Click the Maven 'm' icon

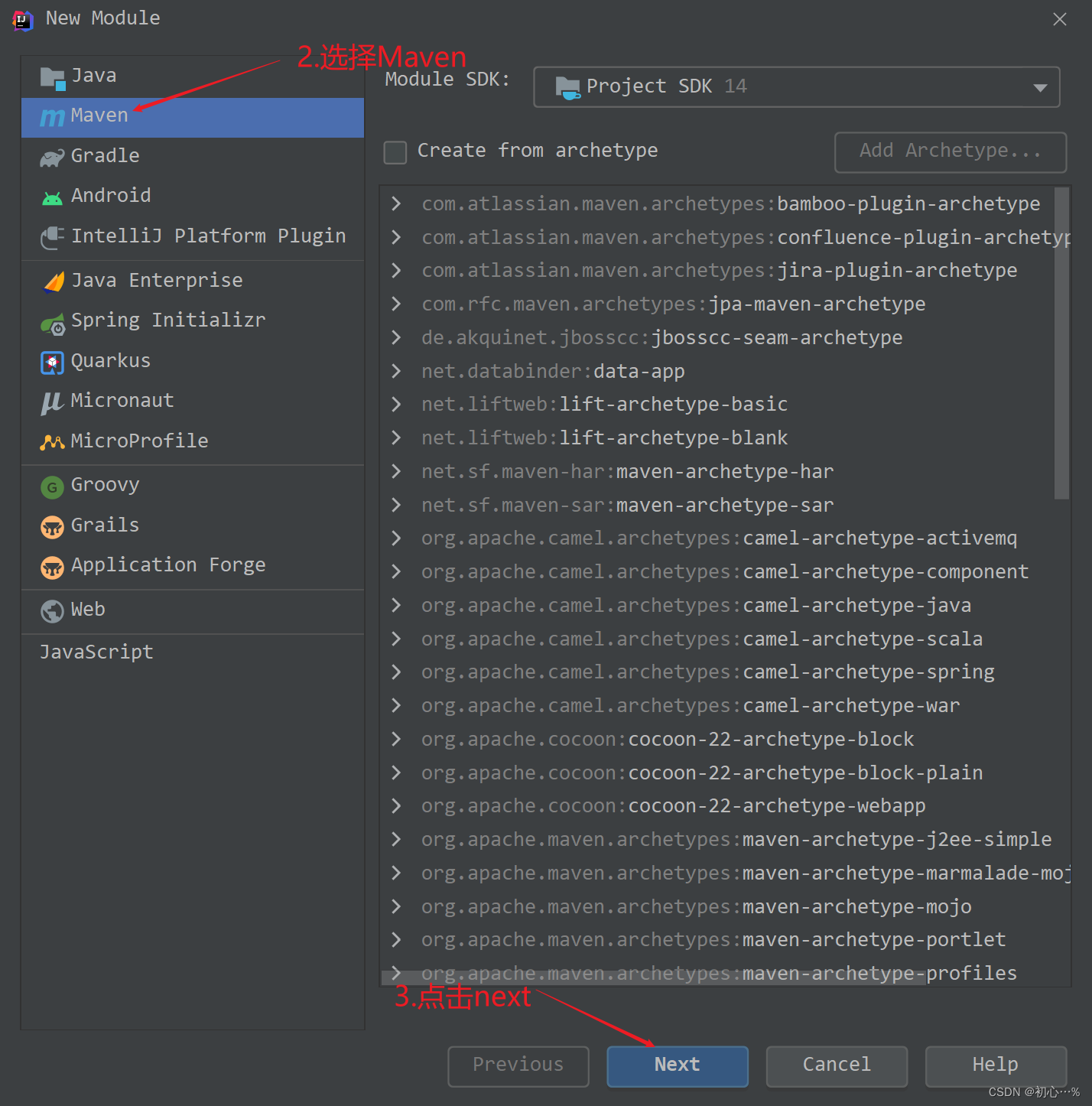[52, 117]
